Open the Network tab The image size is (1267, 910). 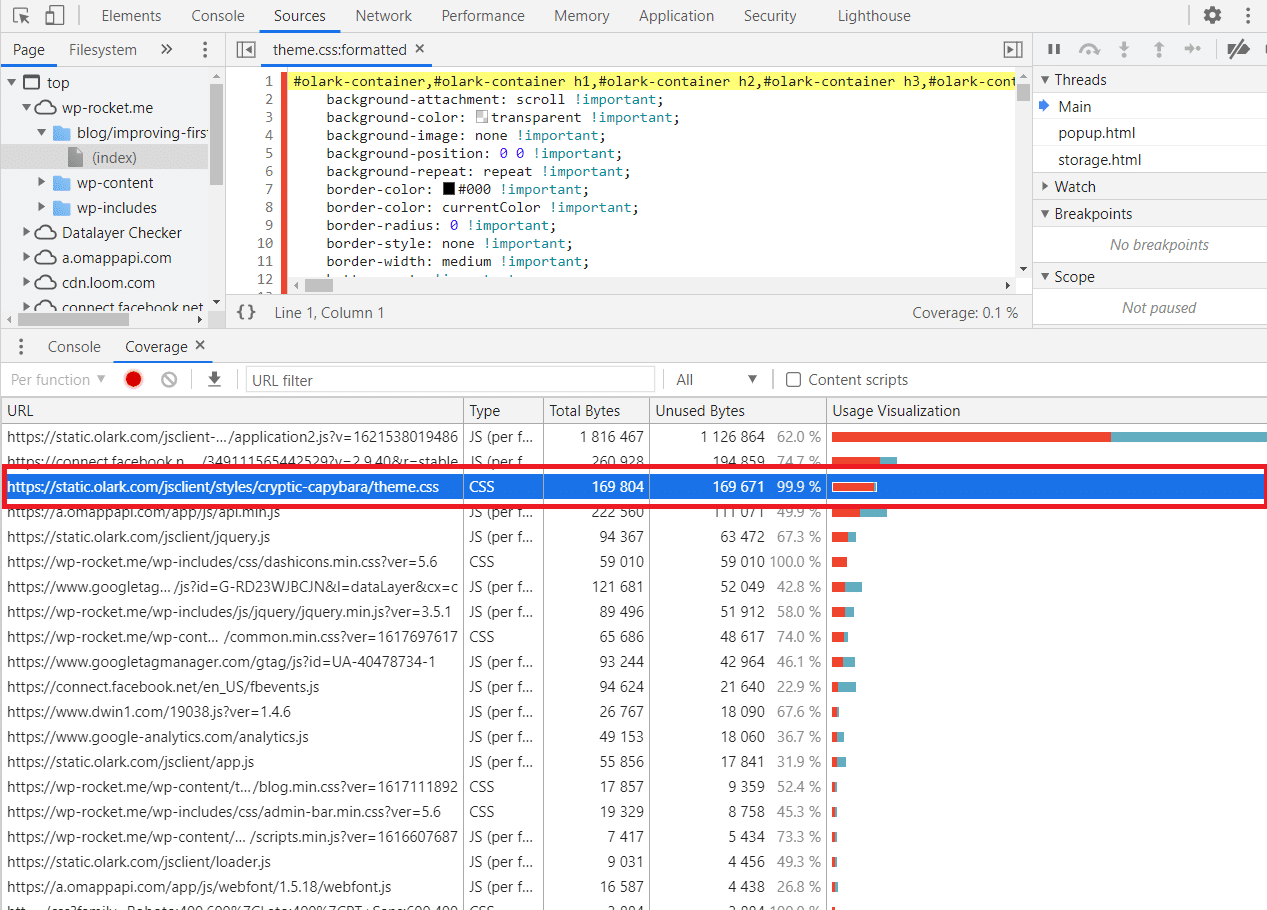pyautogui.click(x=384, y=16)
